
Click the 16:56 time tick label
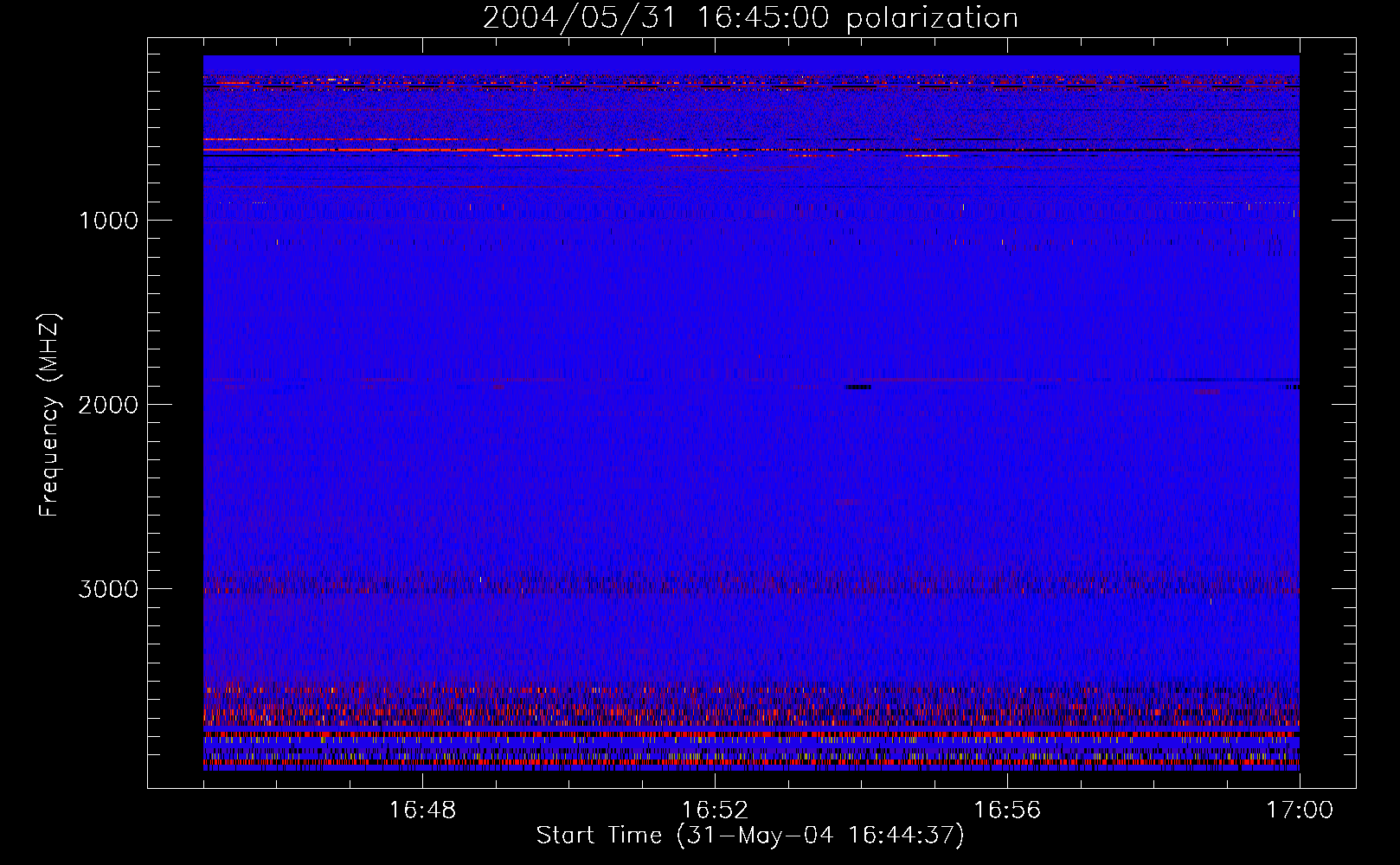(x=1007, y=811)
